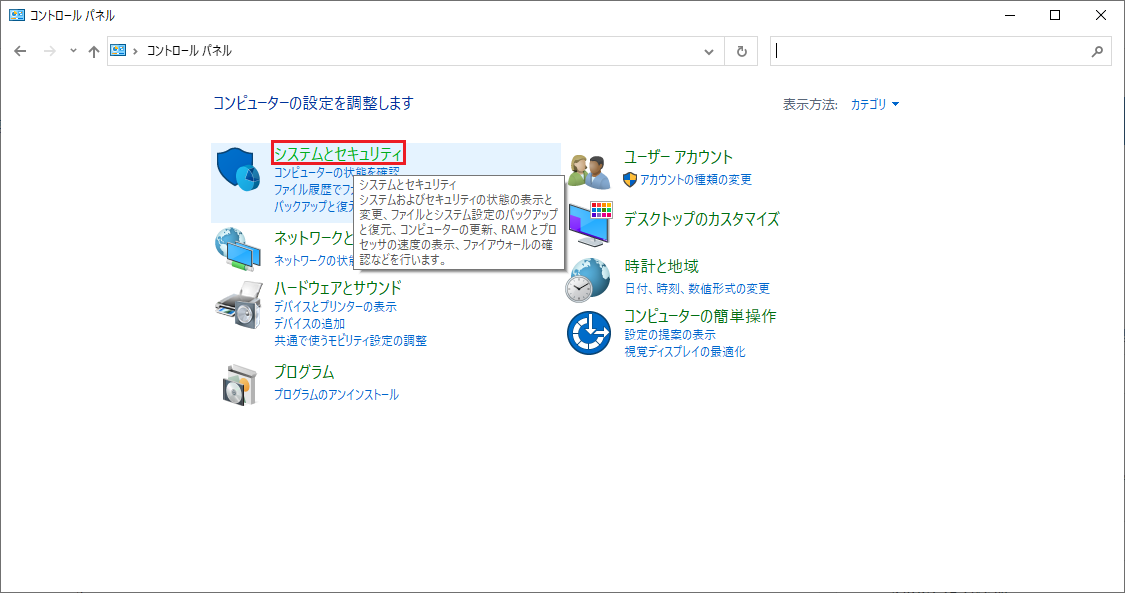Image resolution: width=1125 pixels, height=593 pixels.
Task: Click the Clock and Region globe icon
Action: pos(587,279)
